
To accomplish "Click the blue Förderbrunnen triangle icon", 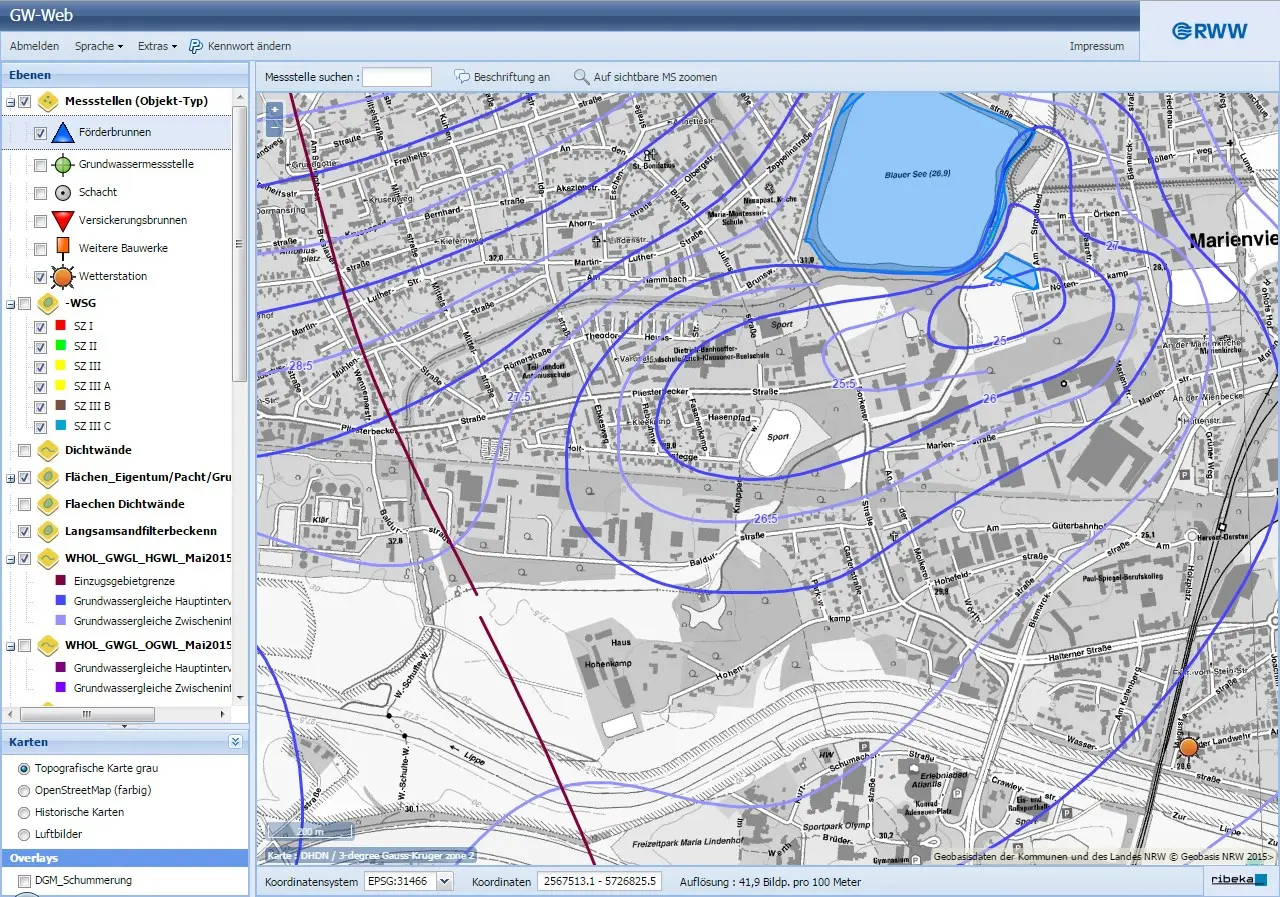I will pos(63,132).
